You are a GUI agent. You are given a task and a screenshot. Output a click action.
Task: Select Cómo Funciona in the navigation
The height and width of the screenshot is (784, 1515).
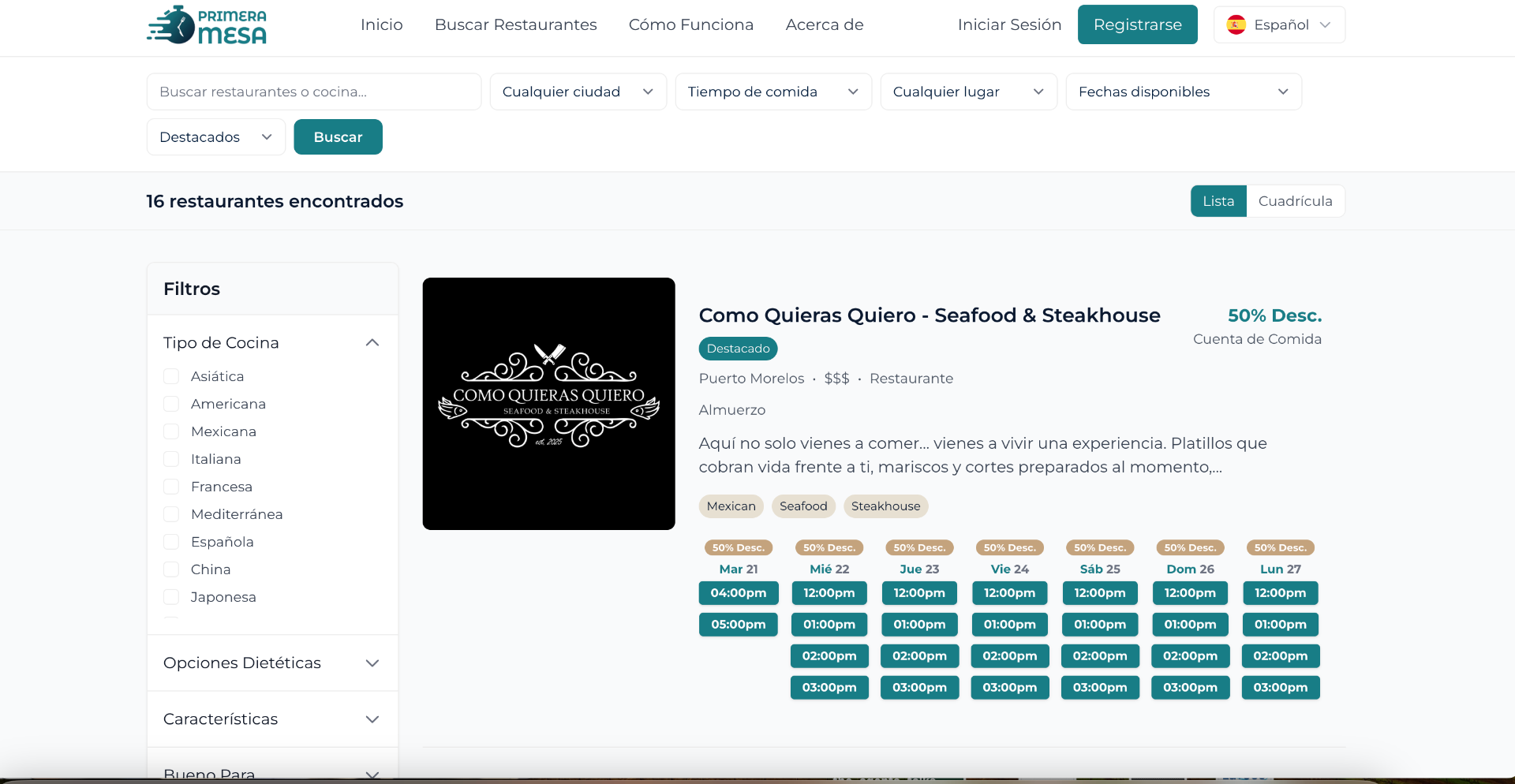coord(690,24)
